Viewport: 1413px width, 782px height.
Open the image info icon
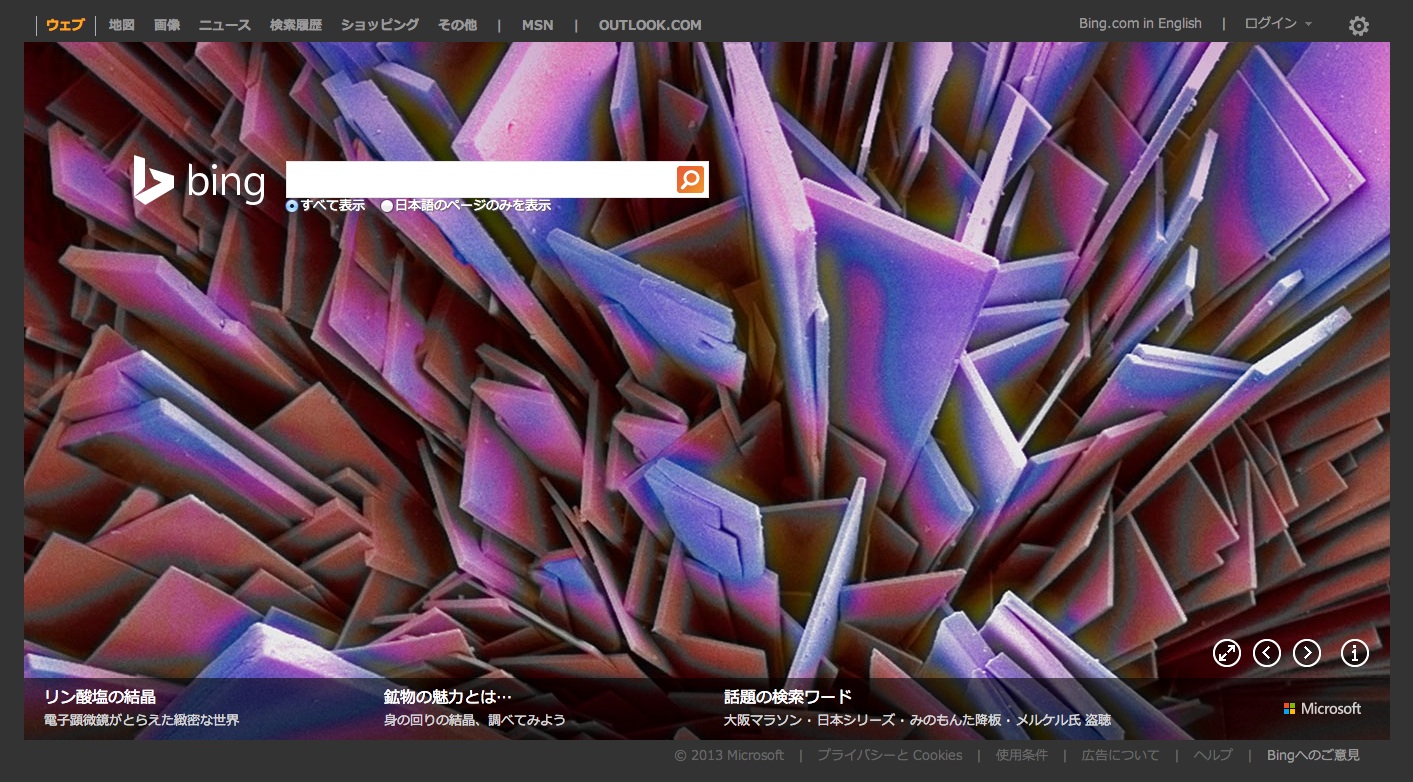[x=1354, y=653]
